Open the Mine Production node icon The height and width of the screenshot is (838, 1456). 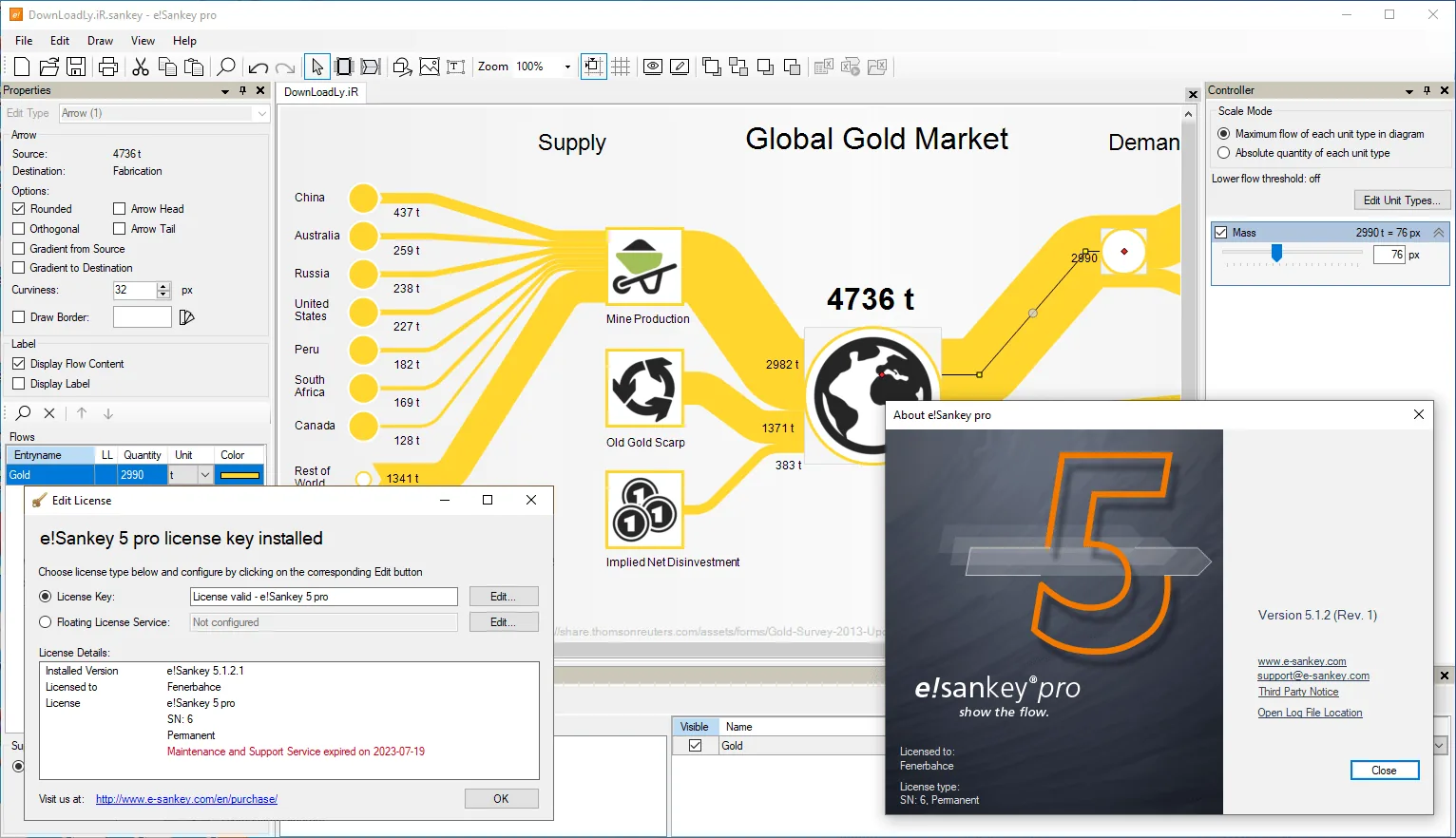[644, 267]
